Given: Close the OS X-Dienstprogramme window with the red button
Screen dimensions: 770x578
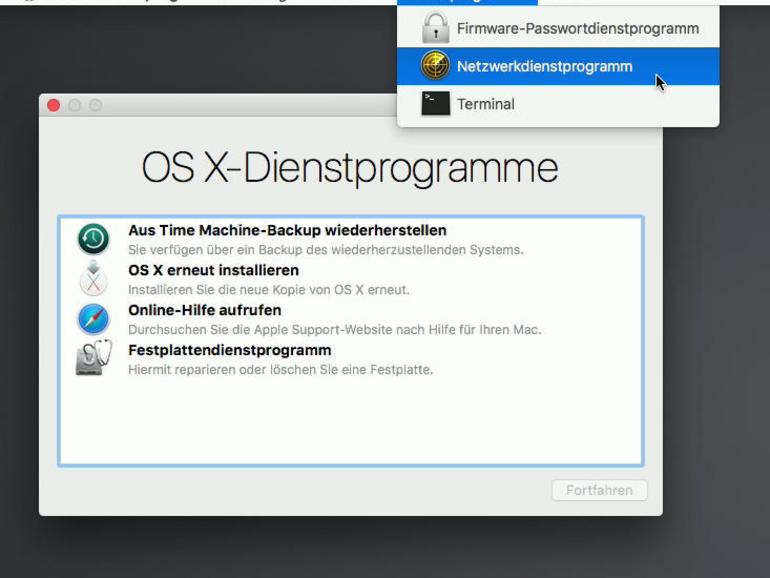Looking at the screenshot, I should (54, 105).
